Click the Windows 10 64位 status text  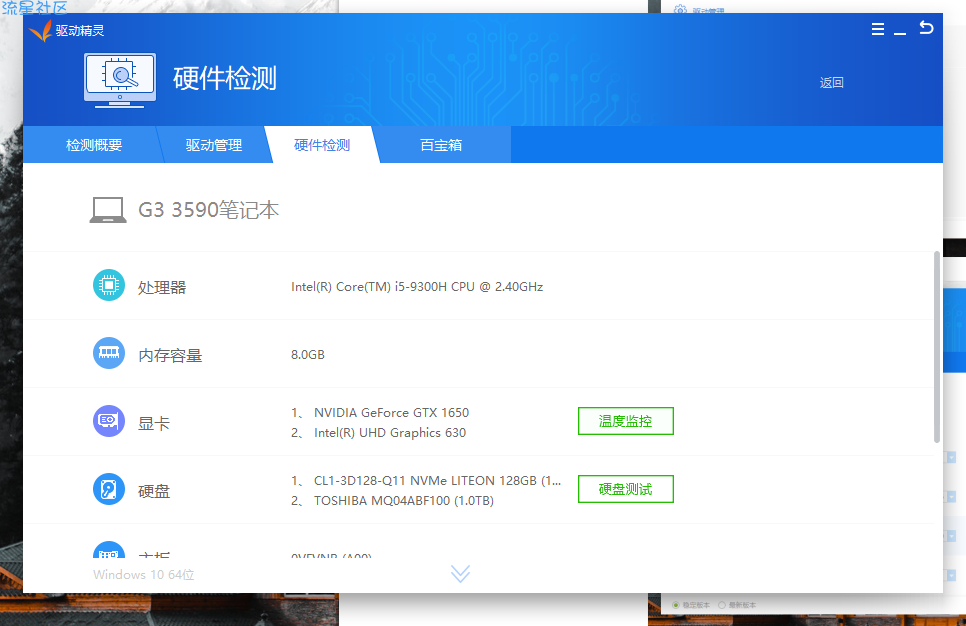pyautogui.click(x=144, y=574)
